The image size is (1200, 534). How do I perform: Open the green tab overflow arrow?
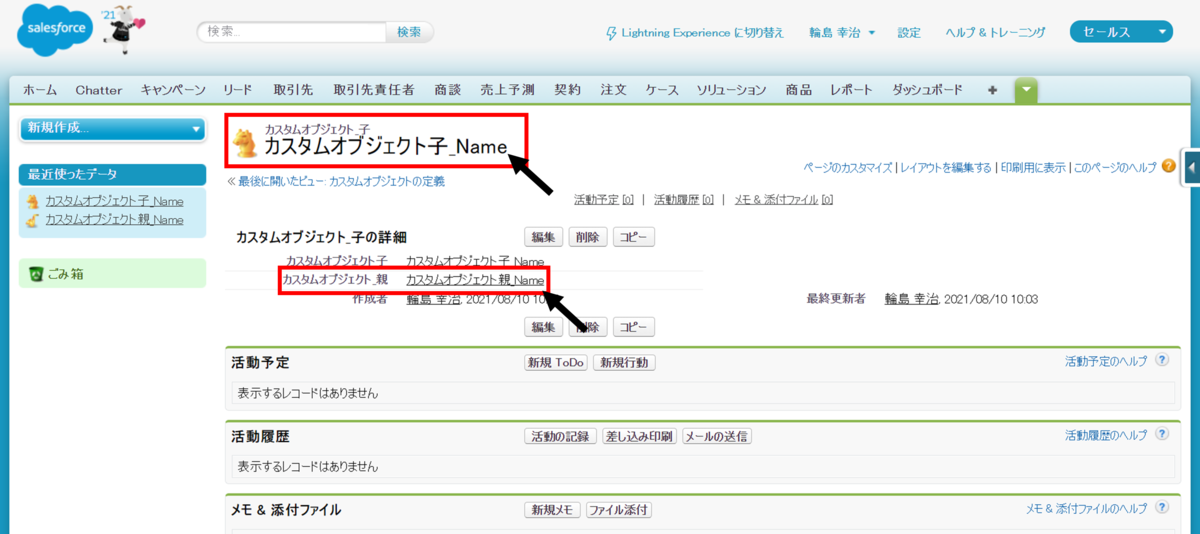pyautogui.click(x=1026, y=90)
